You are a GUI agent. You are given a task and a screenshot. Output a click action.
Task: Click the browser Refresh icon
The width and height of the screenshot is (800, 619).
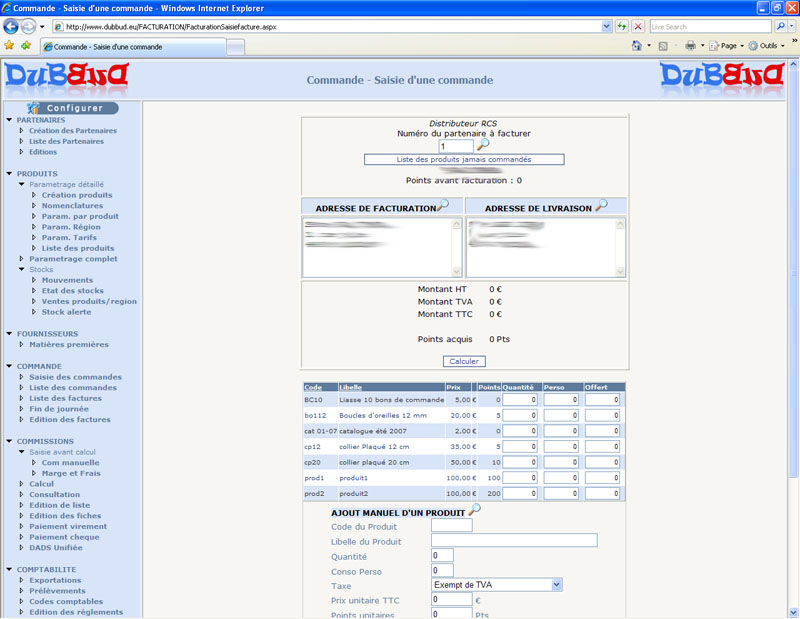click(x=622, y=26)
